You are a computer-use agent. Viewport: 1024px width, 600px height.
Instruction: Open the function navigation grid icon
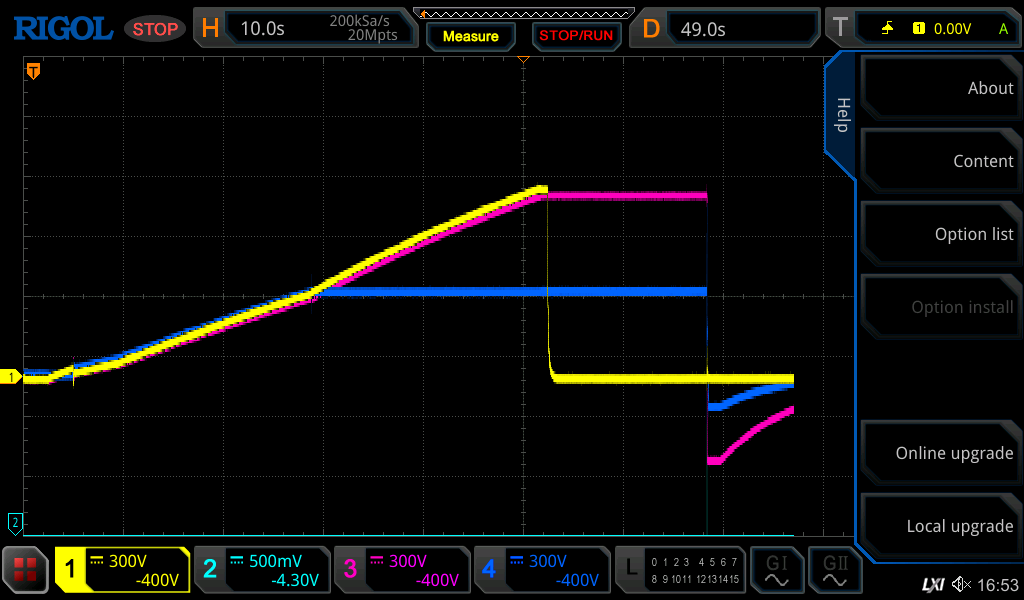coord(26,570)
